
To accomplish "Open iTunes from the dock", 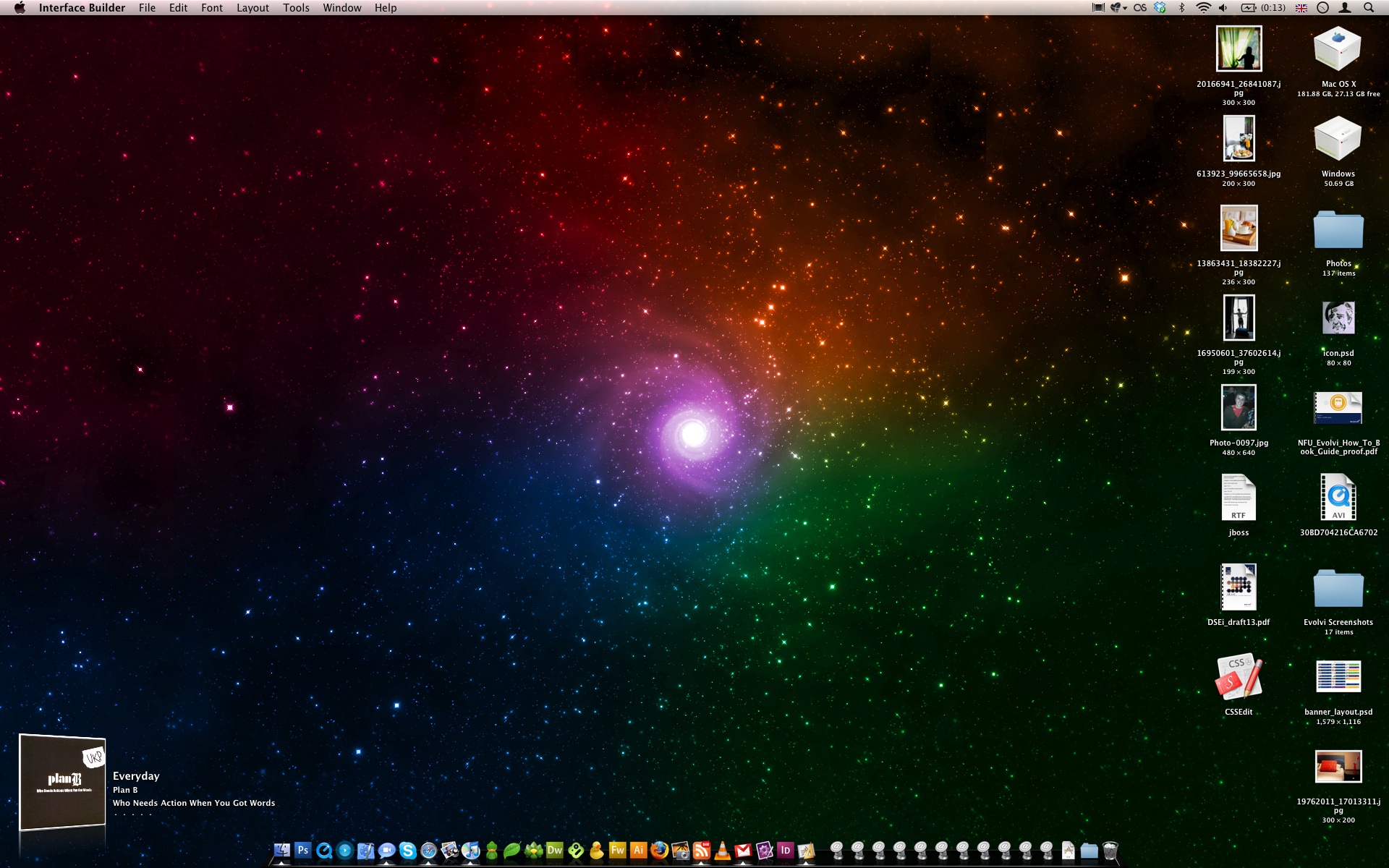I will [470, 851].
